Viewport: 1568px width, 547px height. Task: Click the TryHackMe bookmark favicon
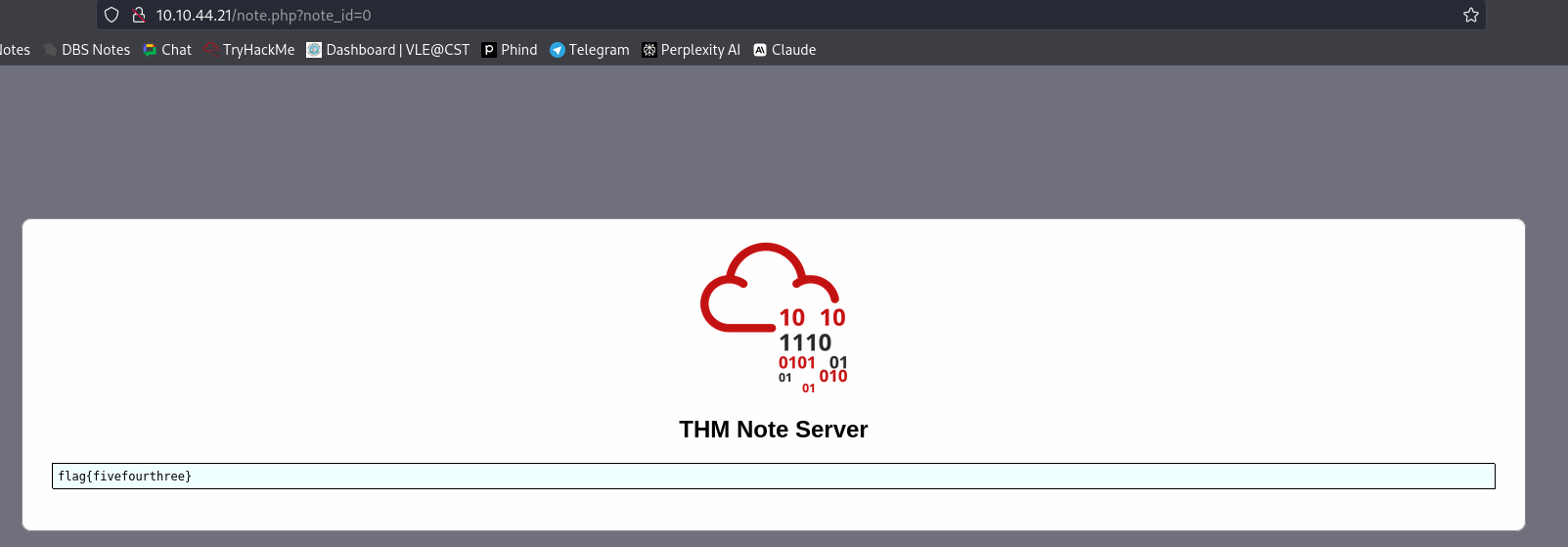[211, 50]
